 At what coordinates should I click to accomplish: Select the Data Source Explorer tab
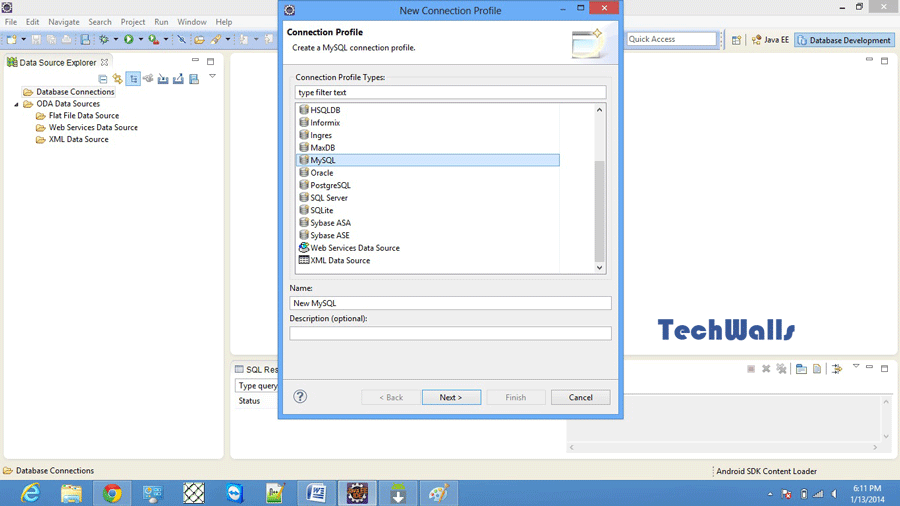tap(57, 63)
